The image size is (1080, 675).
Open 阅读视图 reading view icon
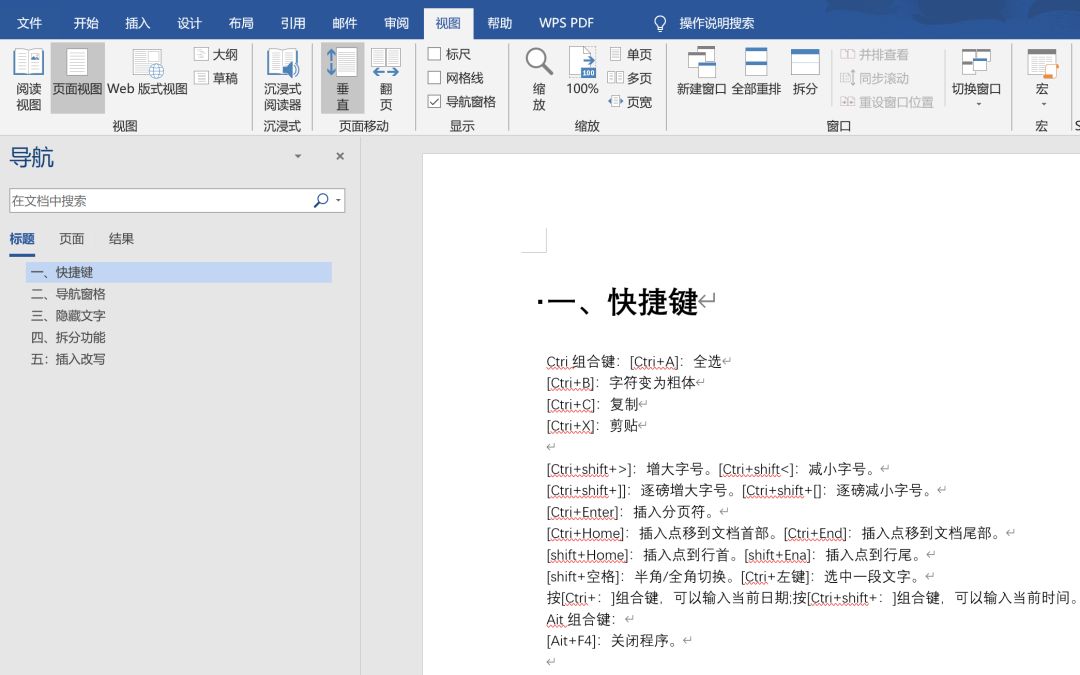(28, 78)
